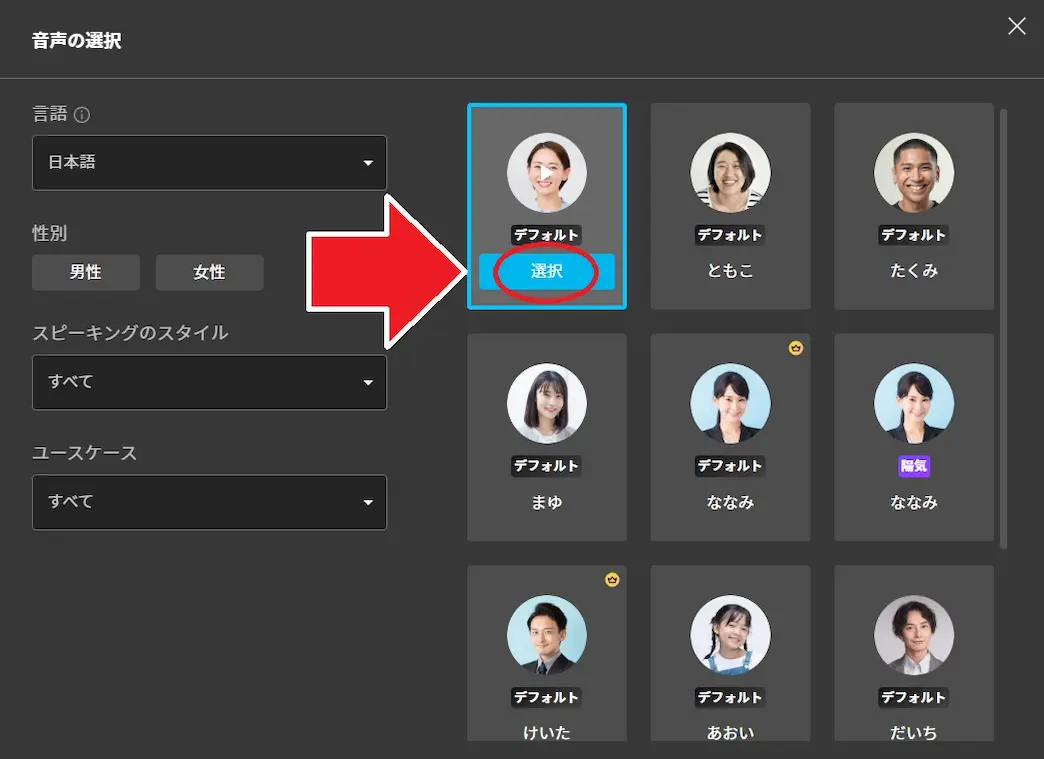Click デフォルト tag on ともこ card

pyautogui.click(x=730, y=234)
